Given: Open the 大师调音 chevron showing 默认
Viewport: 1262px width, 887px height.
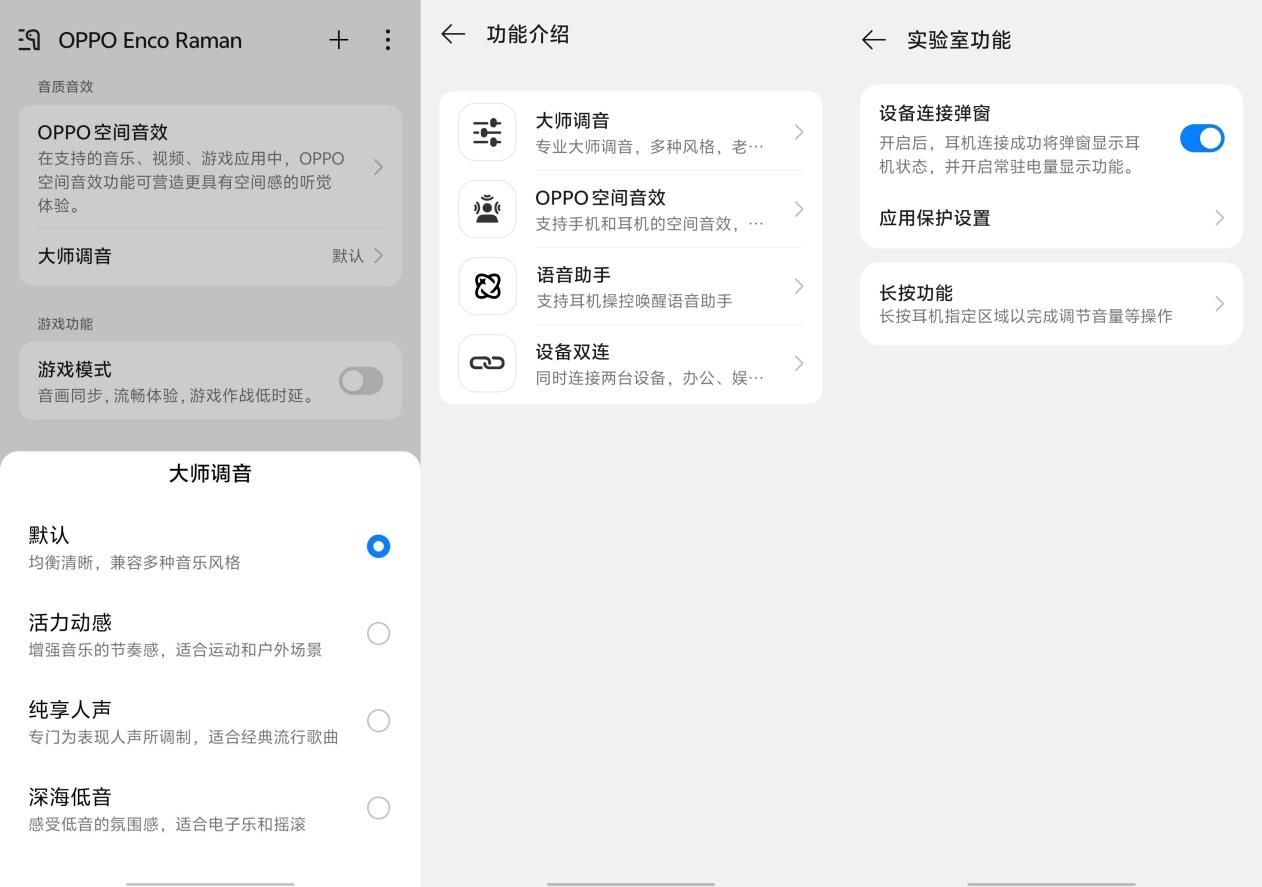Looking at the screenshot, I should [x=378, y=256].
